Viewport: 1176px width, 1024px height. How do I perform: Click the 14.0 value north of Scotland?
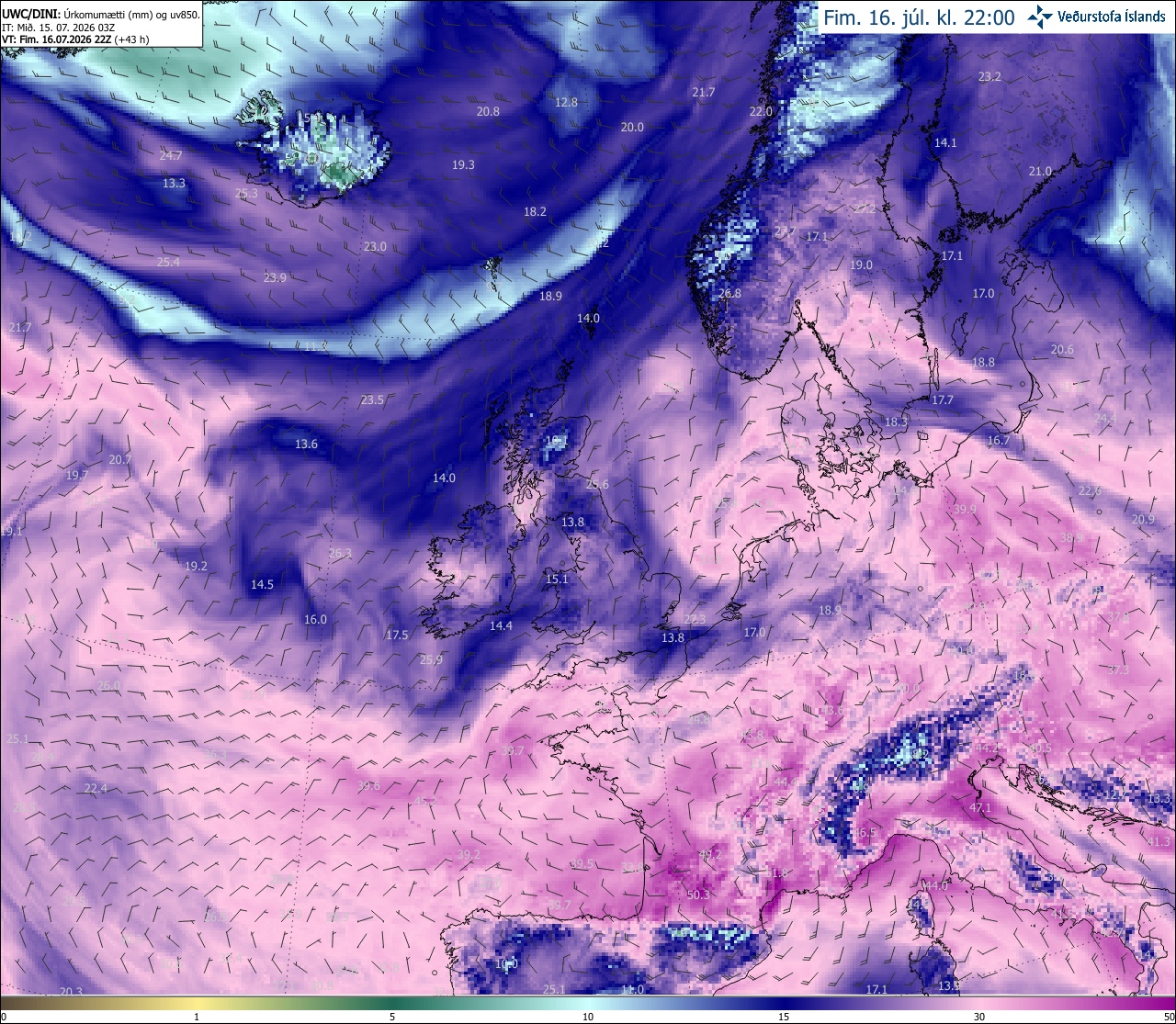coord(588,318)
